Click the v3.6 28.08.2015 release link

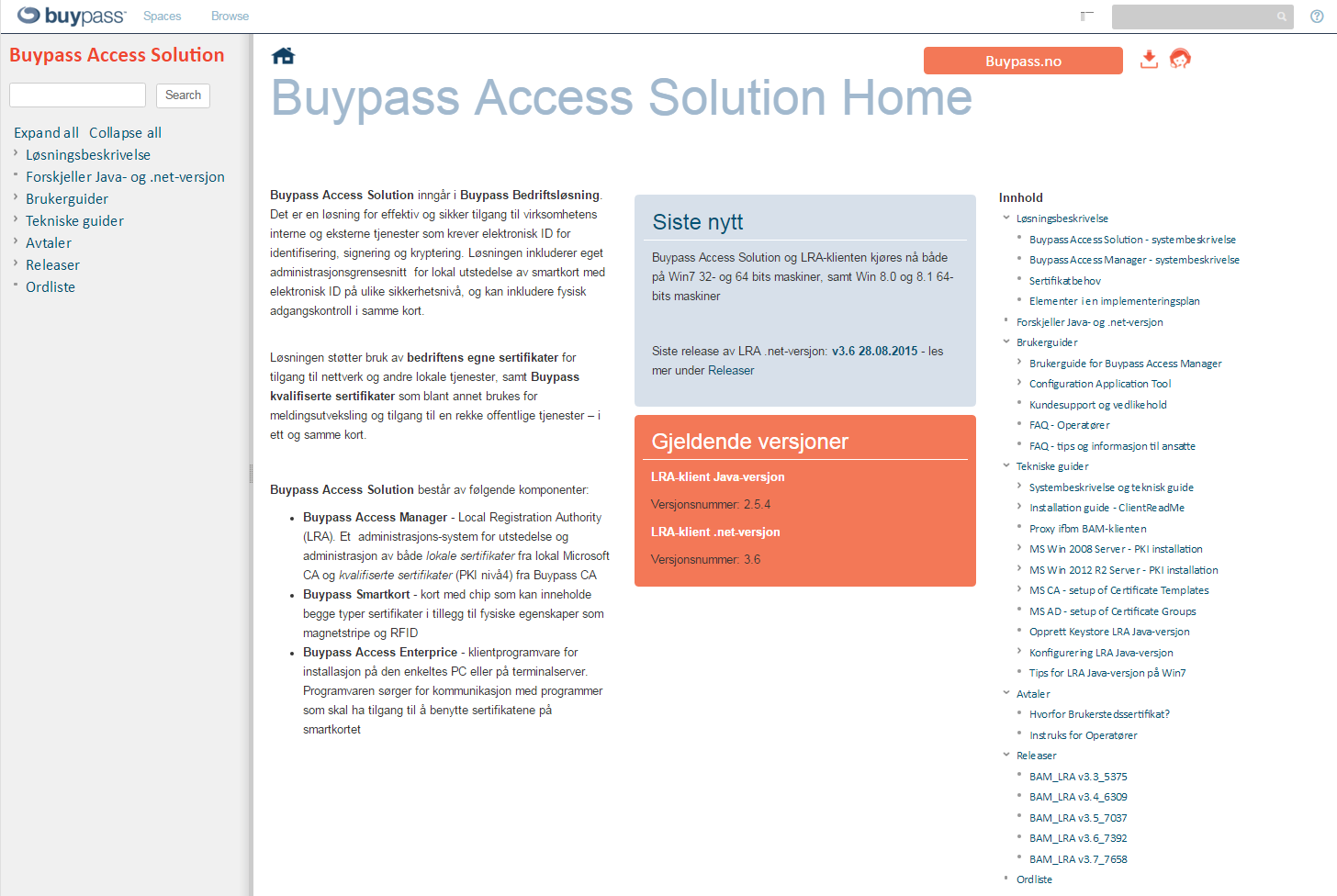874,352
